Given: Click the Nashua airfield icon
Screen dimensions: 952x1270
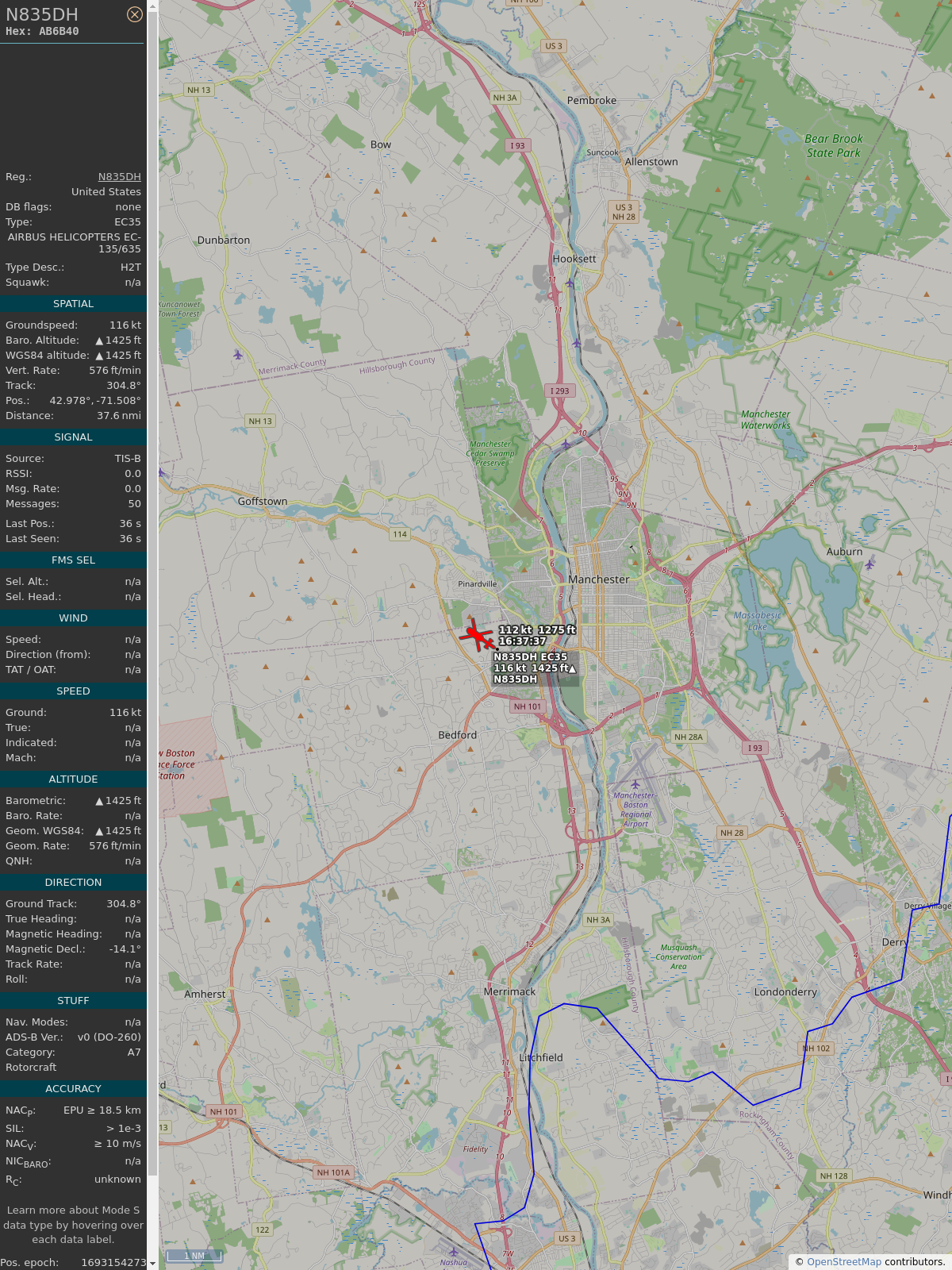Looking at the screenshot, I should 453,1252.
